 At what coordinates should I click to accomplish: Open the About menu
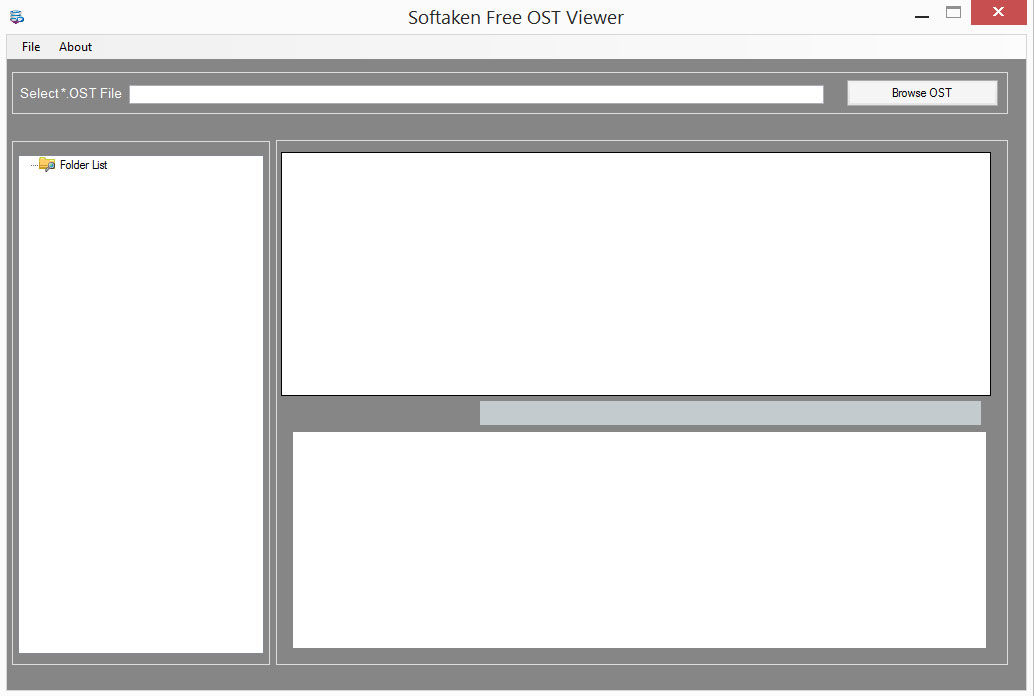coord(75,47)
